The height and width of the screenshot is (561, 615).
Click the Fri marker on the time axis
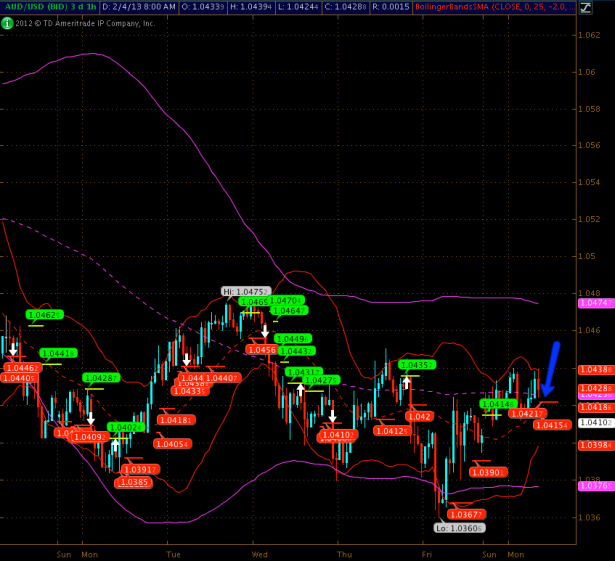(x=428, y=552)
